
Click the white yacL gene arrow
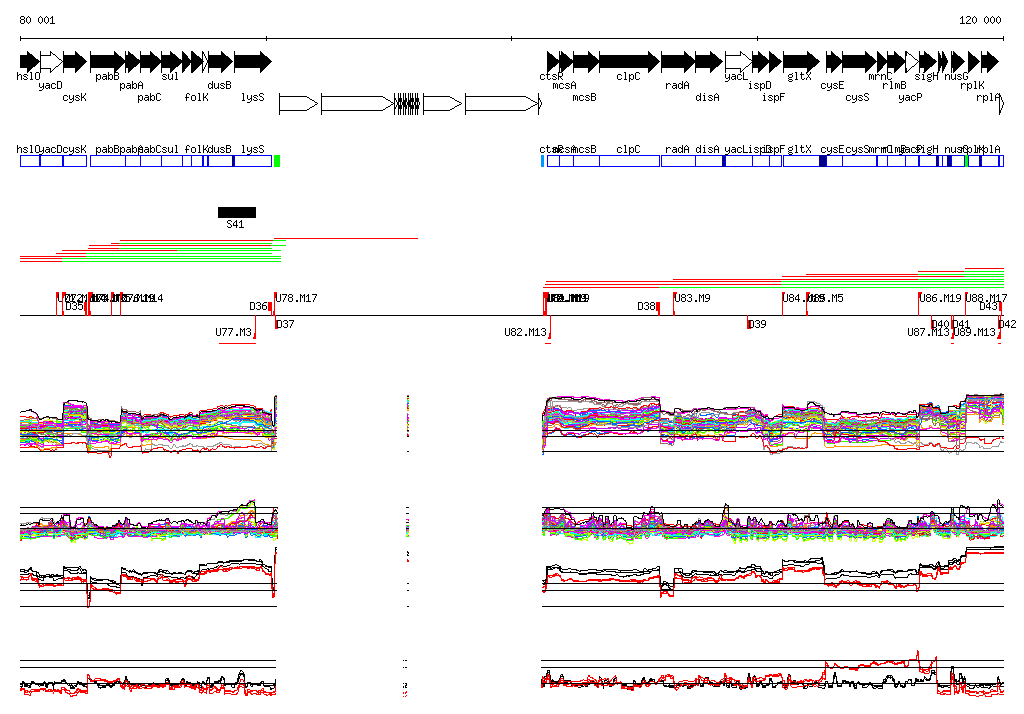tap(738, 62)
